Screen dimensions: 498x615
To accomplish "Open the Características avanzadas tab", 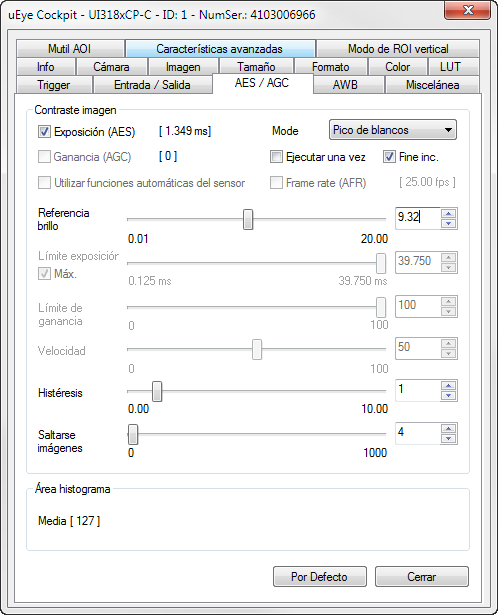I will click(x=220, y=49).
